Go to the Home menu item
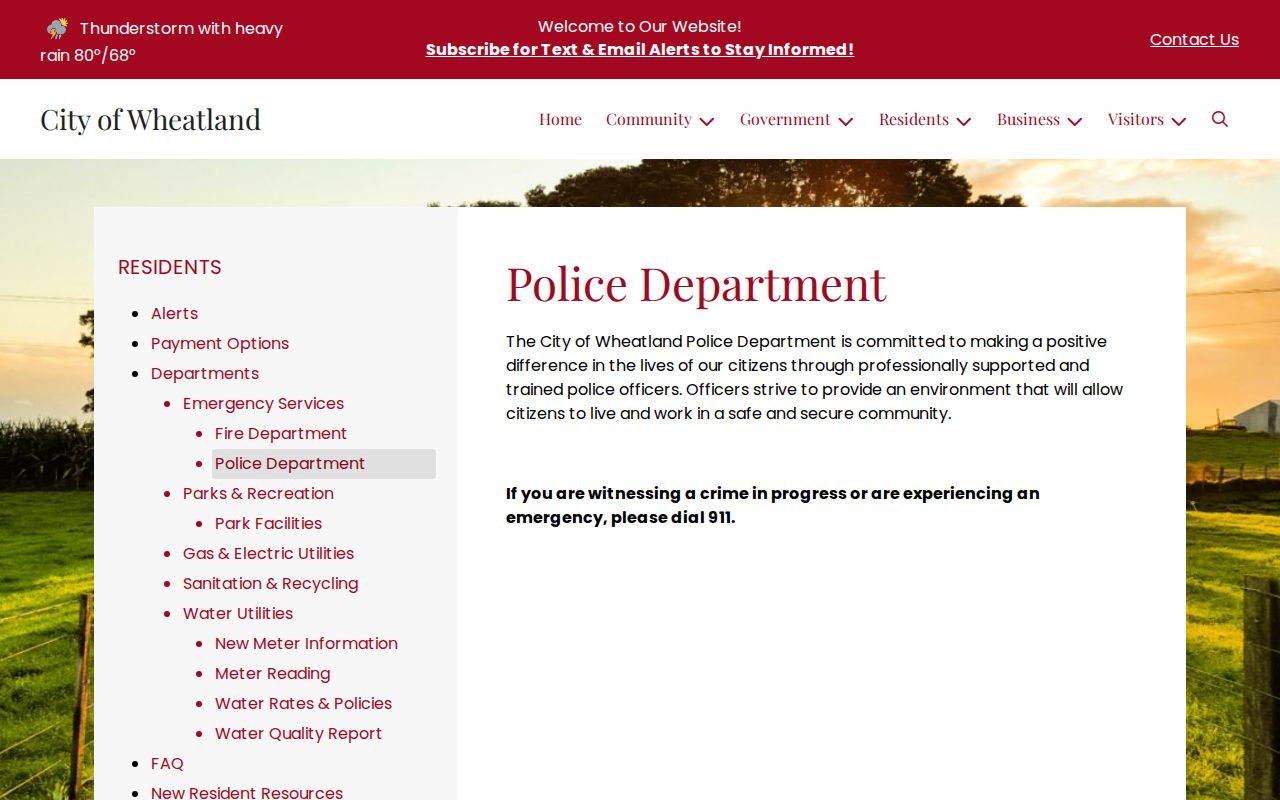The height and width of the screenshot is (800, 1280). click(x=560, y=119)
